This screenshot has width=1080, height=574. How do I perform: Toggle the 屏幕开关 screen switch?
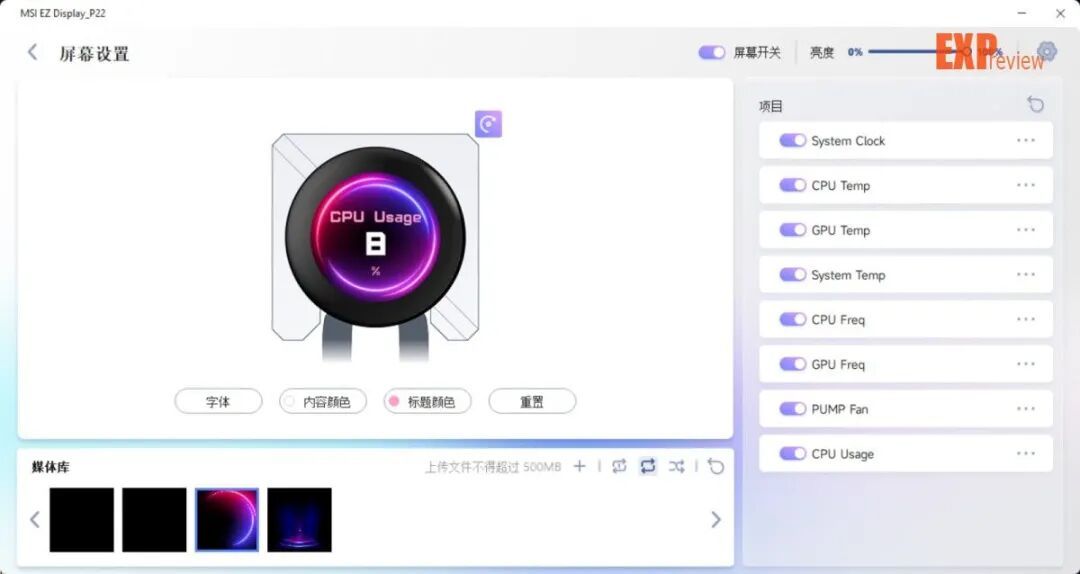712,52
